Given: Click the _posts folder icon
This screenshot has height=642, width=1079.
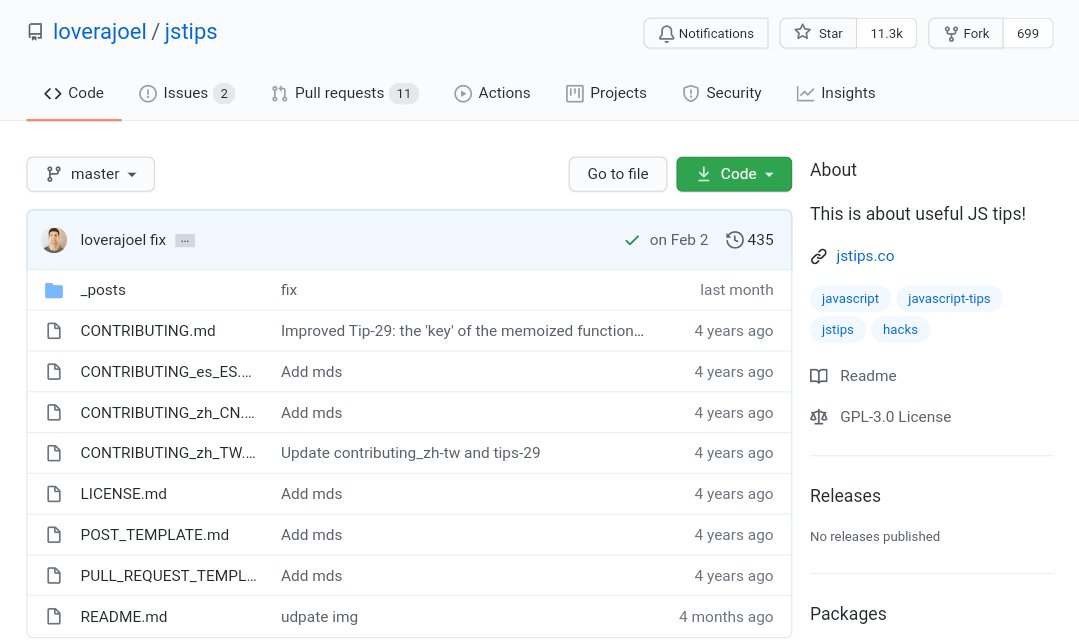Looking at the screenshot, I should 54,290.
